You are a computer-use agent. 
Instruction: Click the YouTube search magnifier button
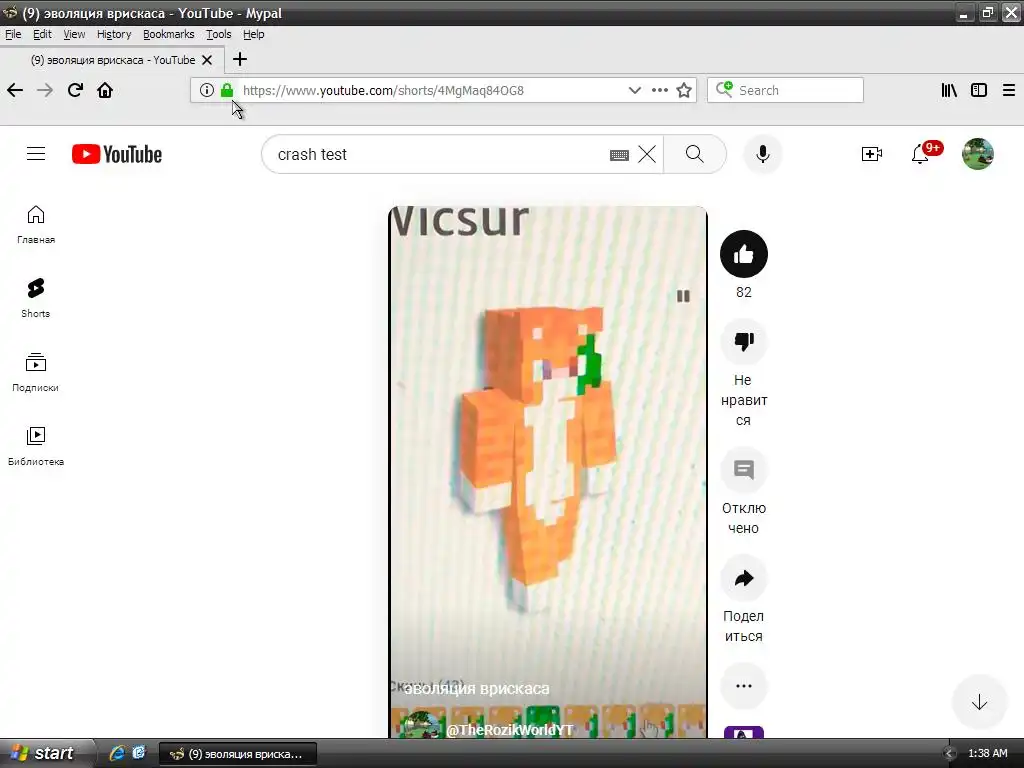pyautogui.click(x=695, y=154)
